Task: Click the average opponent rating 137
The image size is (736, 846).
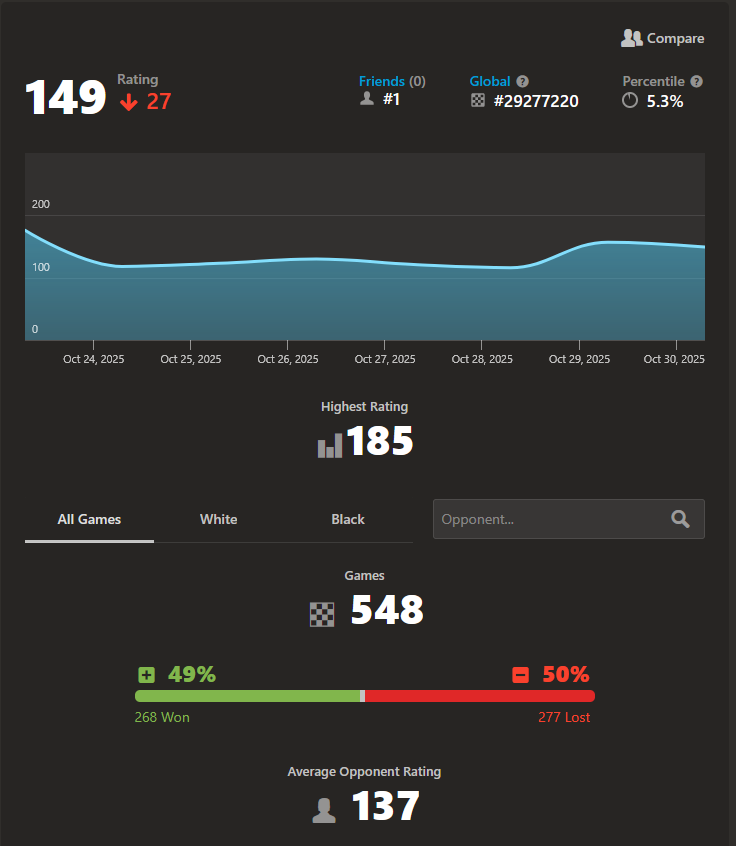Action: pos(385,806)
